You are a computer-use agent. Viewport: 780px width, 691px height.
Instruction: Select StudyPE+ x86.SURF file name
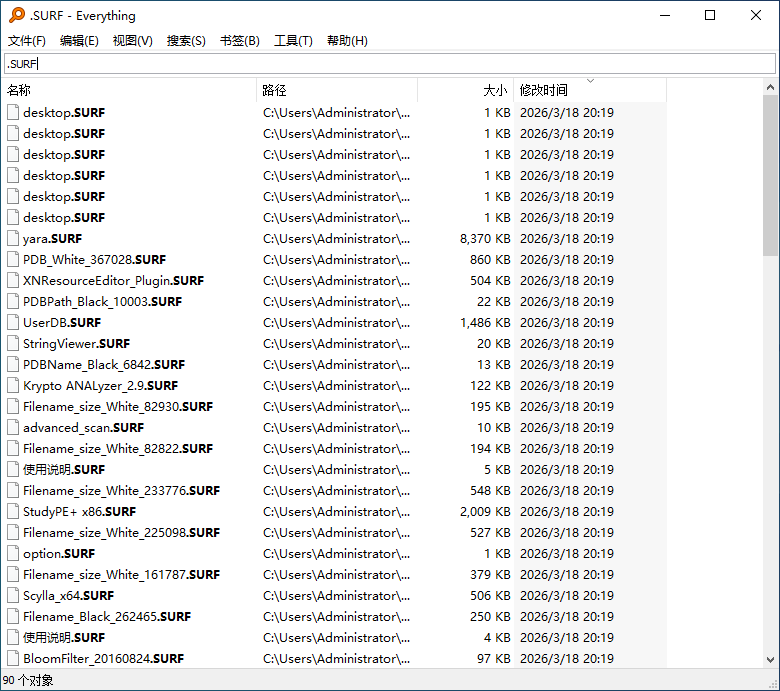79,512
